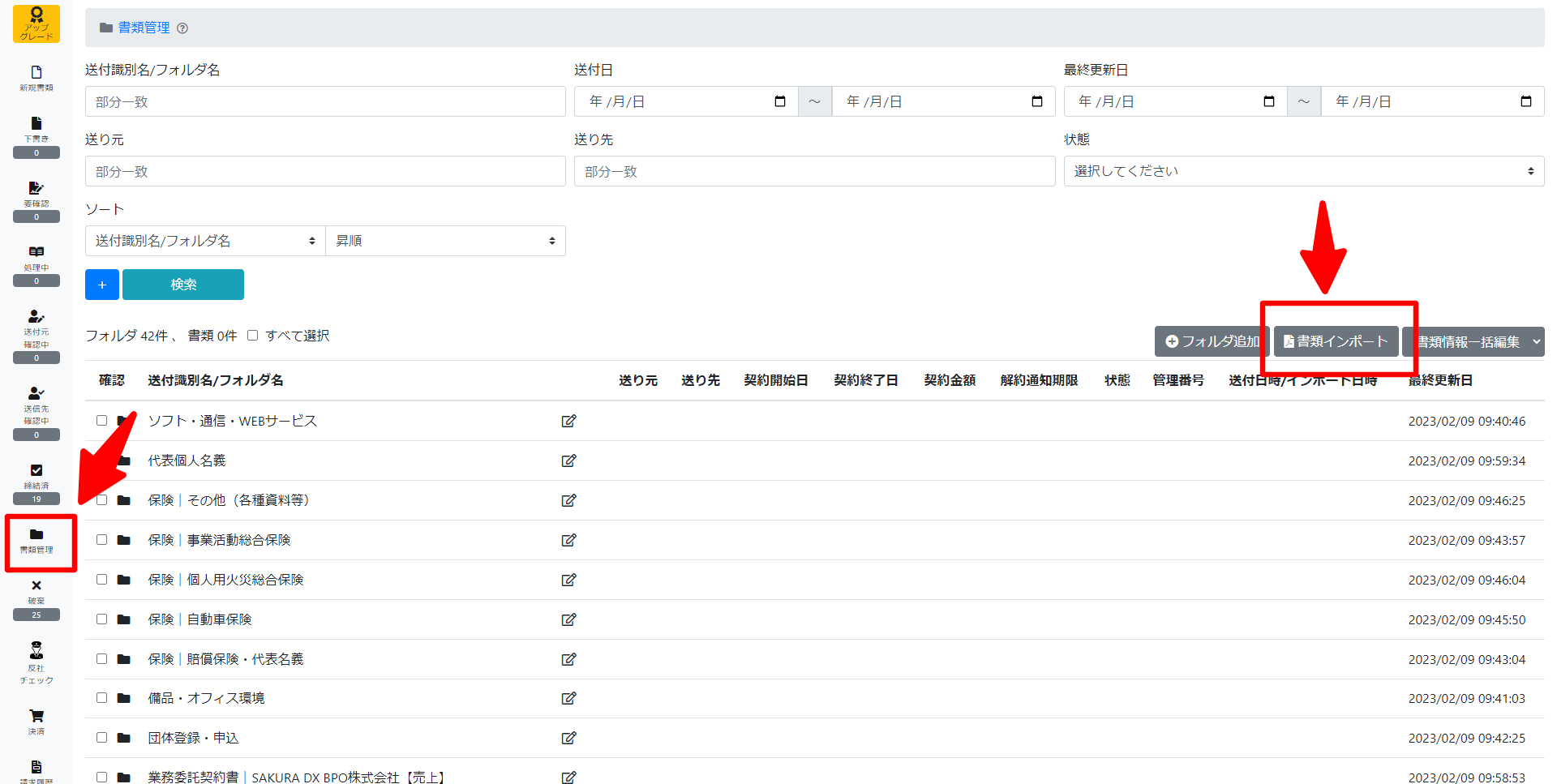
Task: Click the アップグレード upgrade icon
Action: [x=36, y=24]
